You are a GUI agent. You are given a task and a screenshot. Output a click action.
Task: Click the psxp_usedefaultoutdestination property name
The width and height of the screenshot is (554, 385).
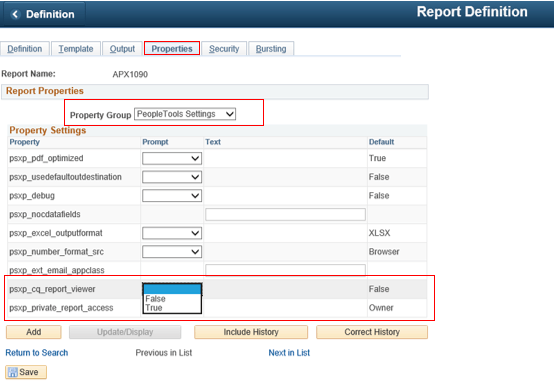point(65,177)
